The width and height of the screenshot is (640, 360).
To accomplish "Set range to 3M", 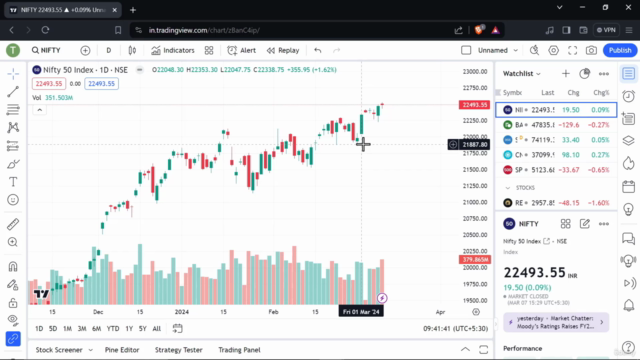I will tap(82, 329).
